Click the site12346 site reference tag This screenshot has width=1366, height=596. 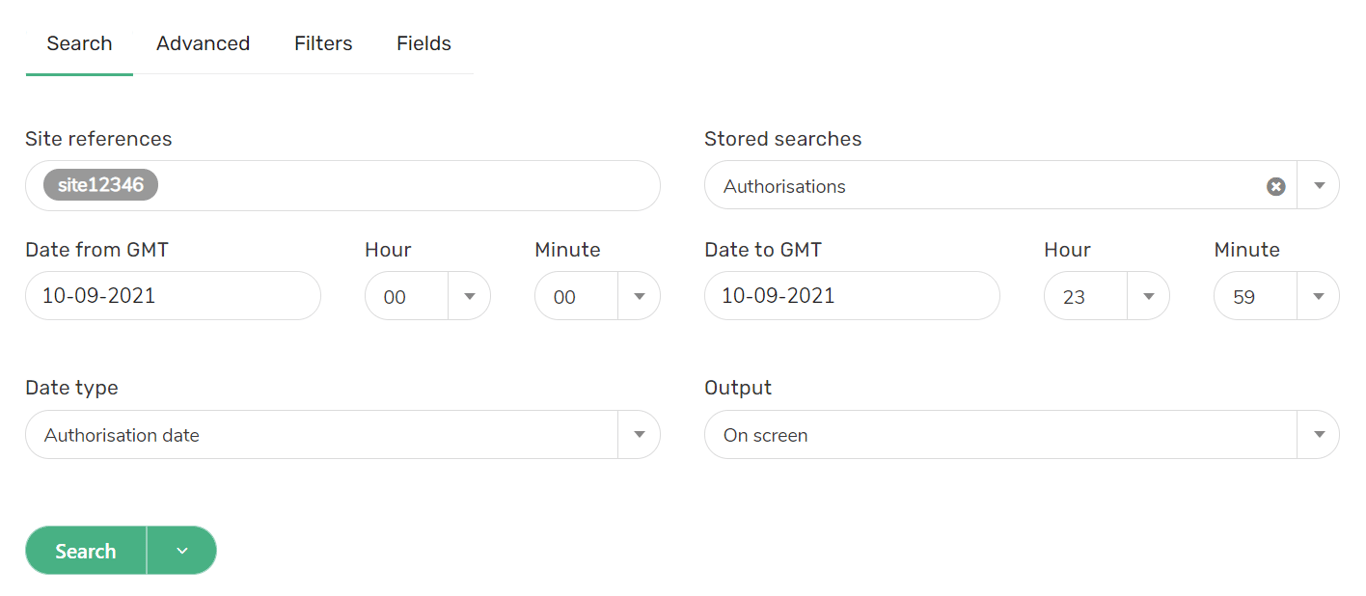101,185
